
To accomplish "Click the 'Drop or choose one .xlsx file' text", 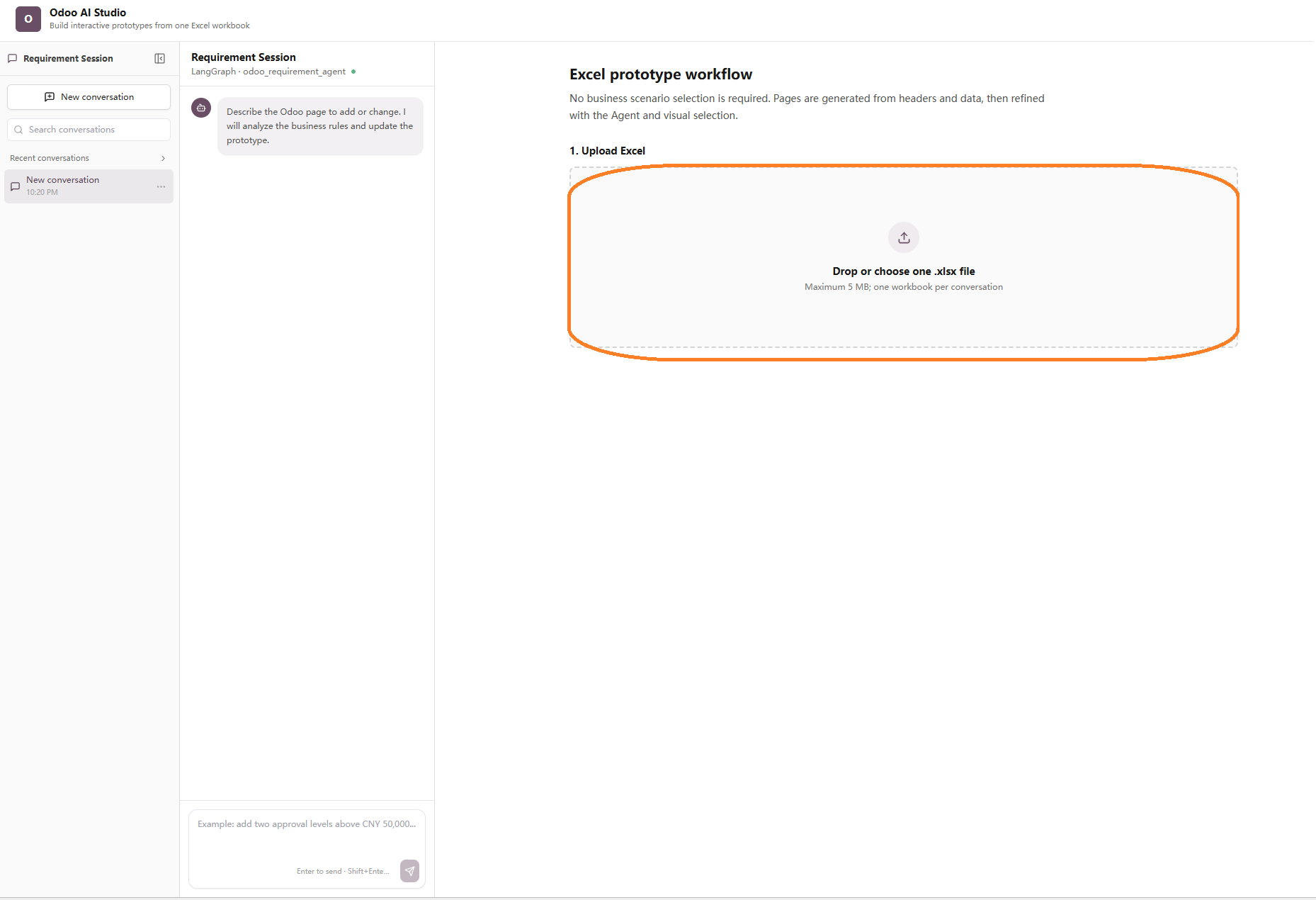I will 904,271.
